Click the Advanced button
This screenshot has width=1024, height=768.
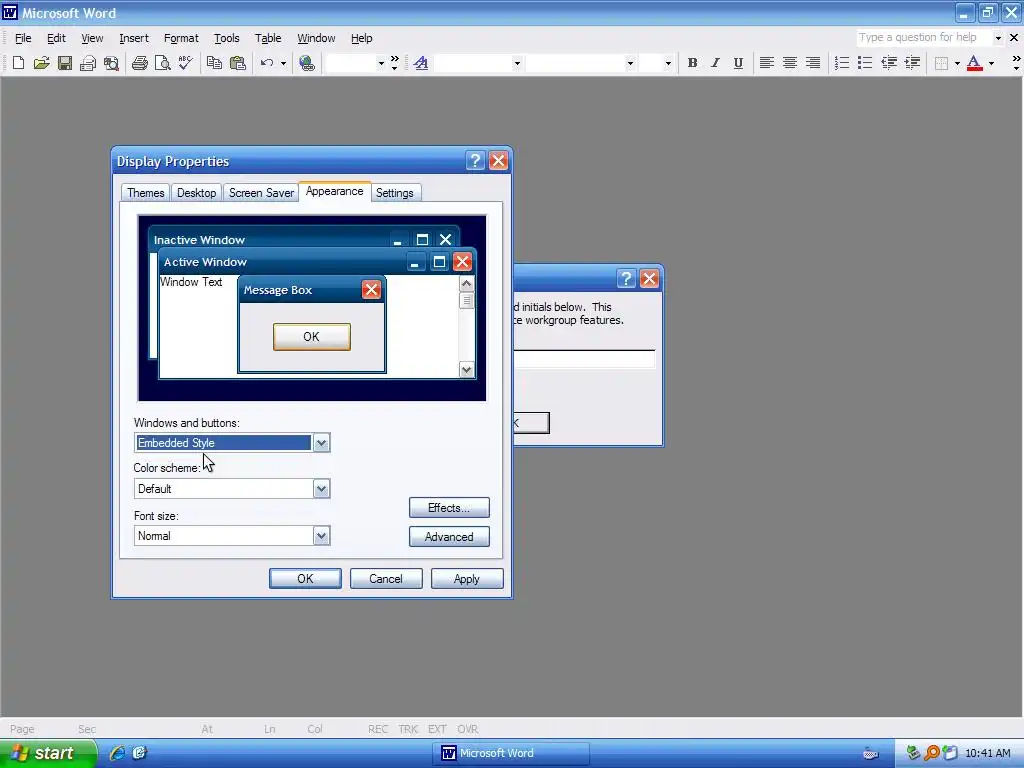tap(449, 537)
